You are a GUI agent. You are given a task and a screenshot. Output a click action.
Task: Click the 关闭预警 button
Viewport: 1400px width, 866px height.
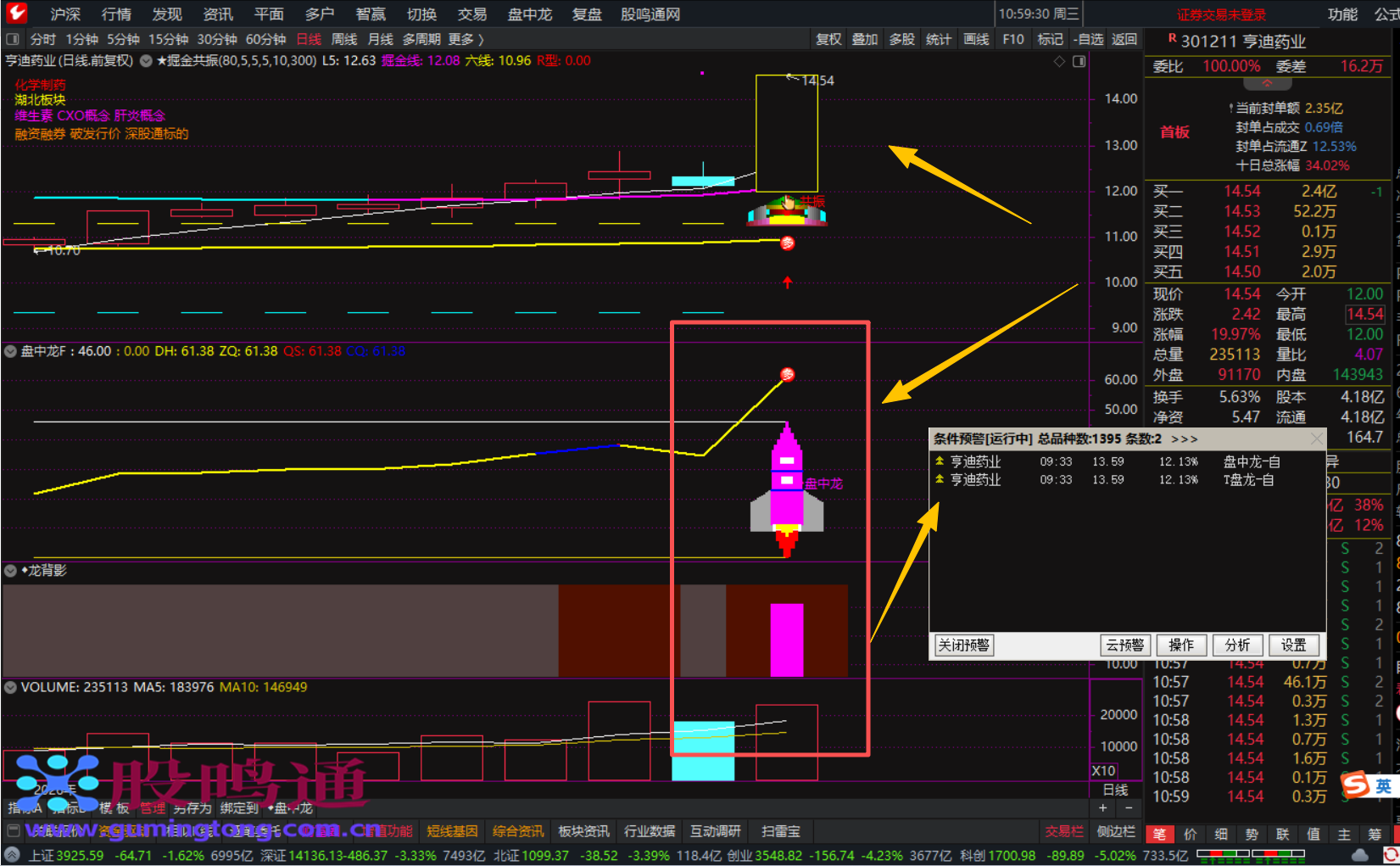(x=964, y=645)
